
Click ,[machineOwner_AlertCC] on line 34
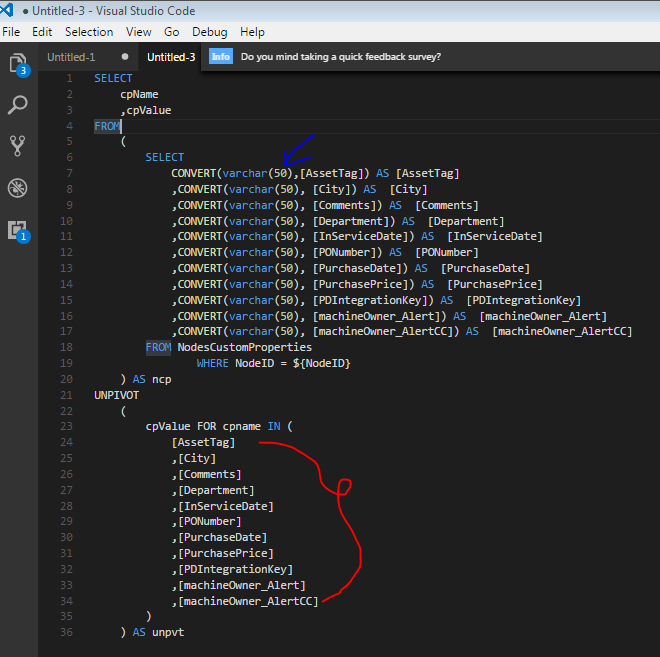(x=245, y=601)
